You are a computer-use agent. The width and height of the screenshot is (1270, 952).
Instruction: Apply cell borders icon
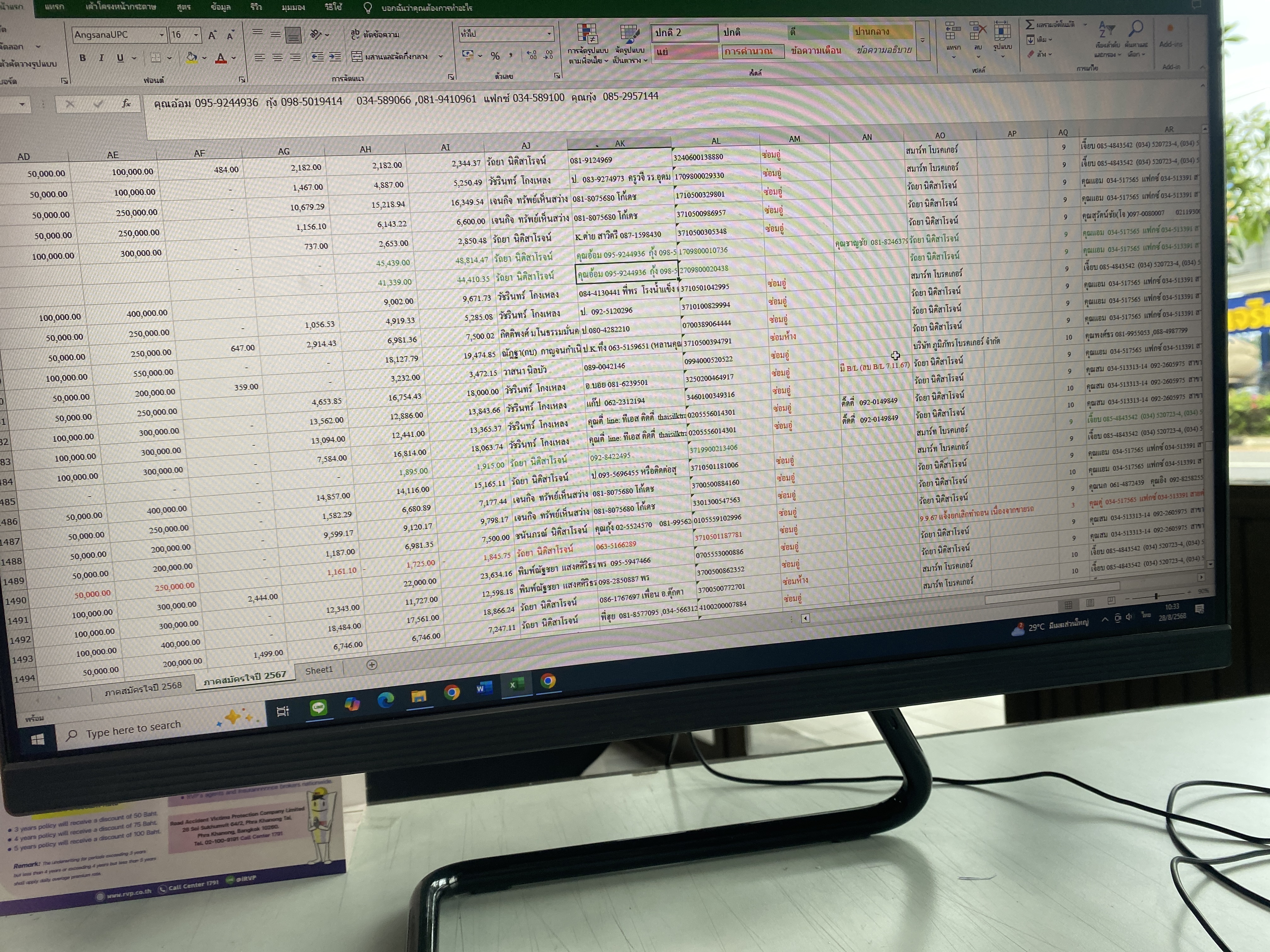(x=156, y=57)
